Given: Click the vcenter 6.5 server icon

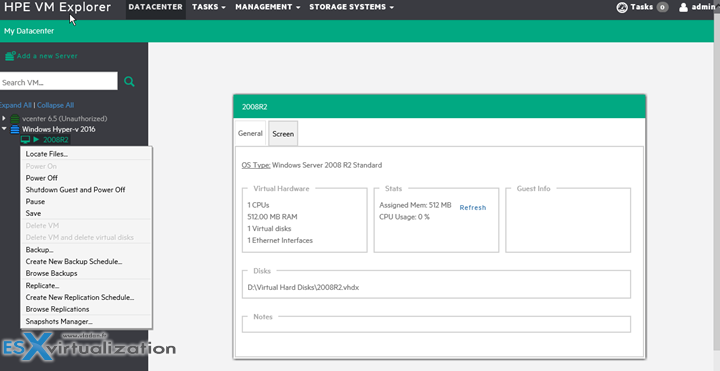Looking at the screenshot, I should pyautogui.click(x=15, y=118).
